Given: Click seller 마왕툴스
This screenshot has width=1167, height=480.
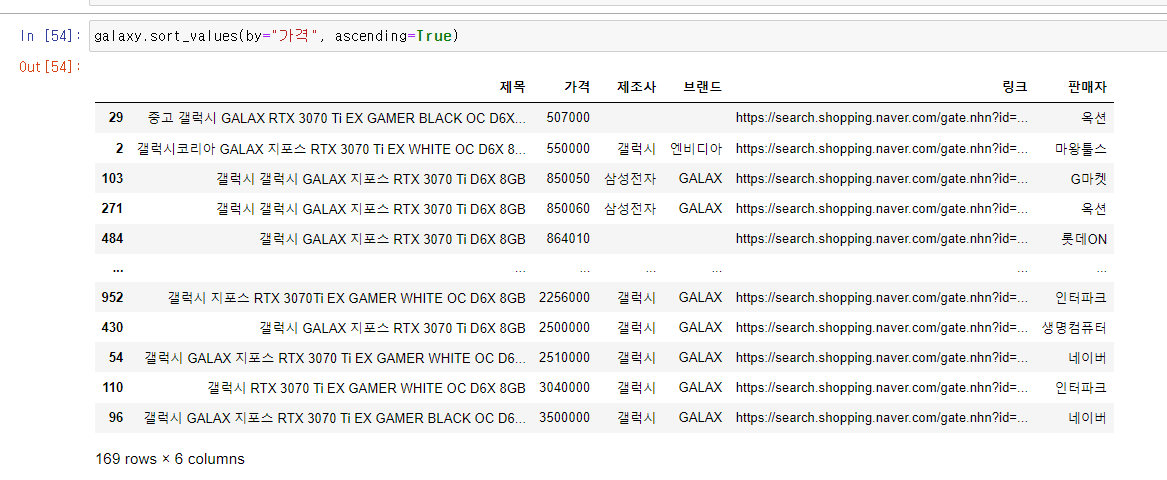Looking at the screenshot, I should coord(1081,148).
